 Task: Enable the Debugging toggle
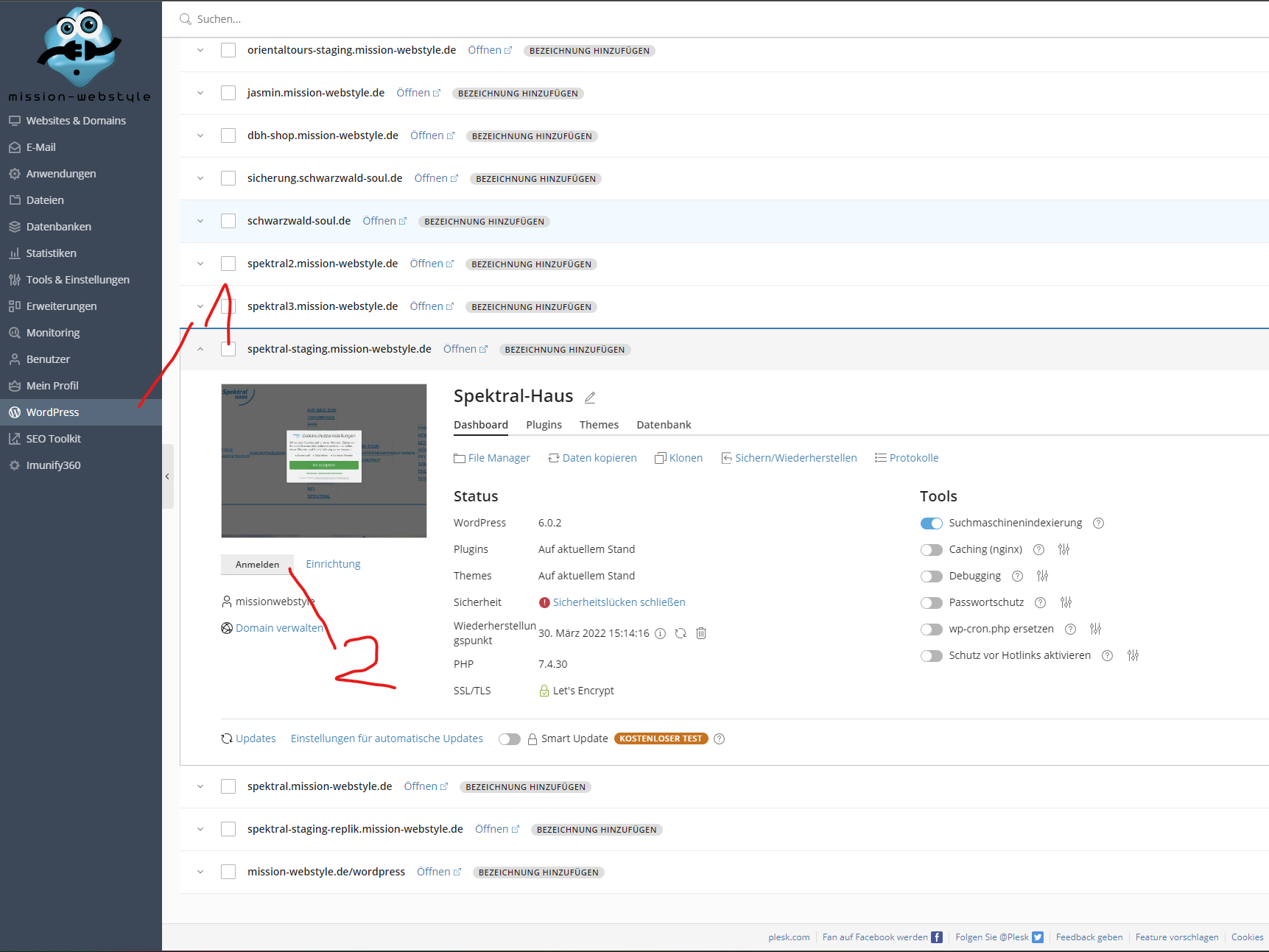click(x=932, y=577)
